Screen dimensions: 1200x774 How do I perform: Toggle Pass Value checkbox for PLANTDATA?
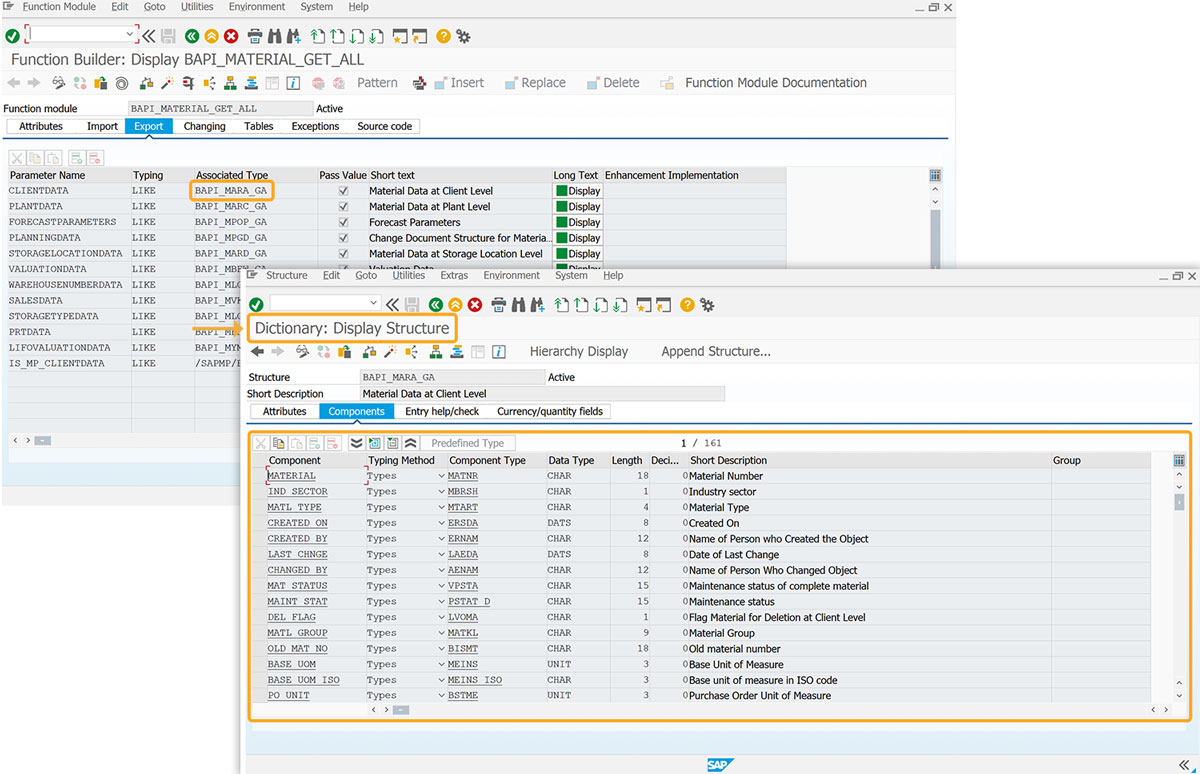pos(344,207)
